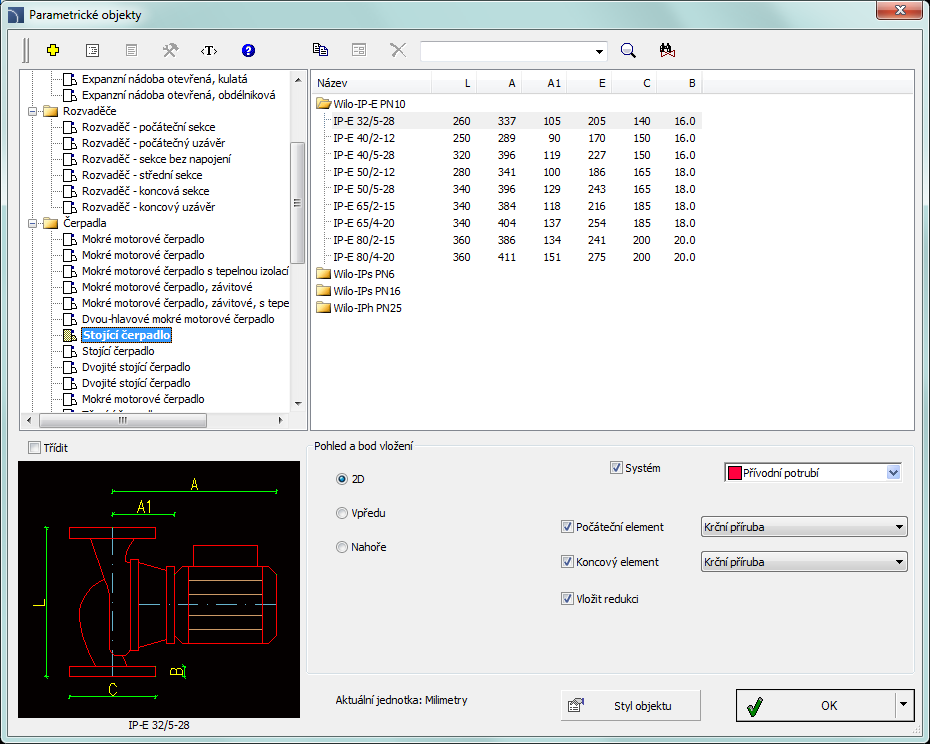Click icon beside Expanzní nádoba otevřená, obdélníková
The height and width of the screenshot is (744, 930).
click(70, 95)
